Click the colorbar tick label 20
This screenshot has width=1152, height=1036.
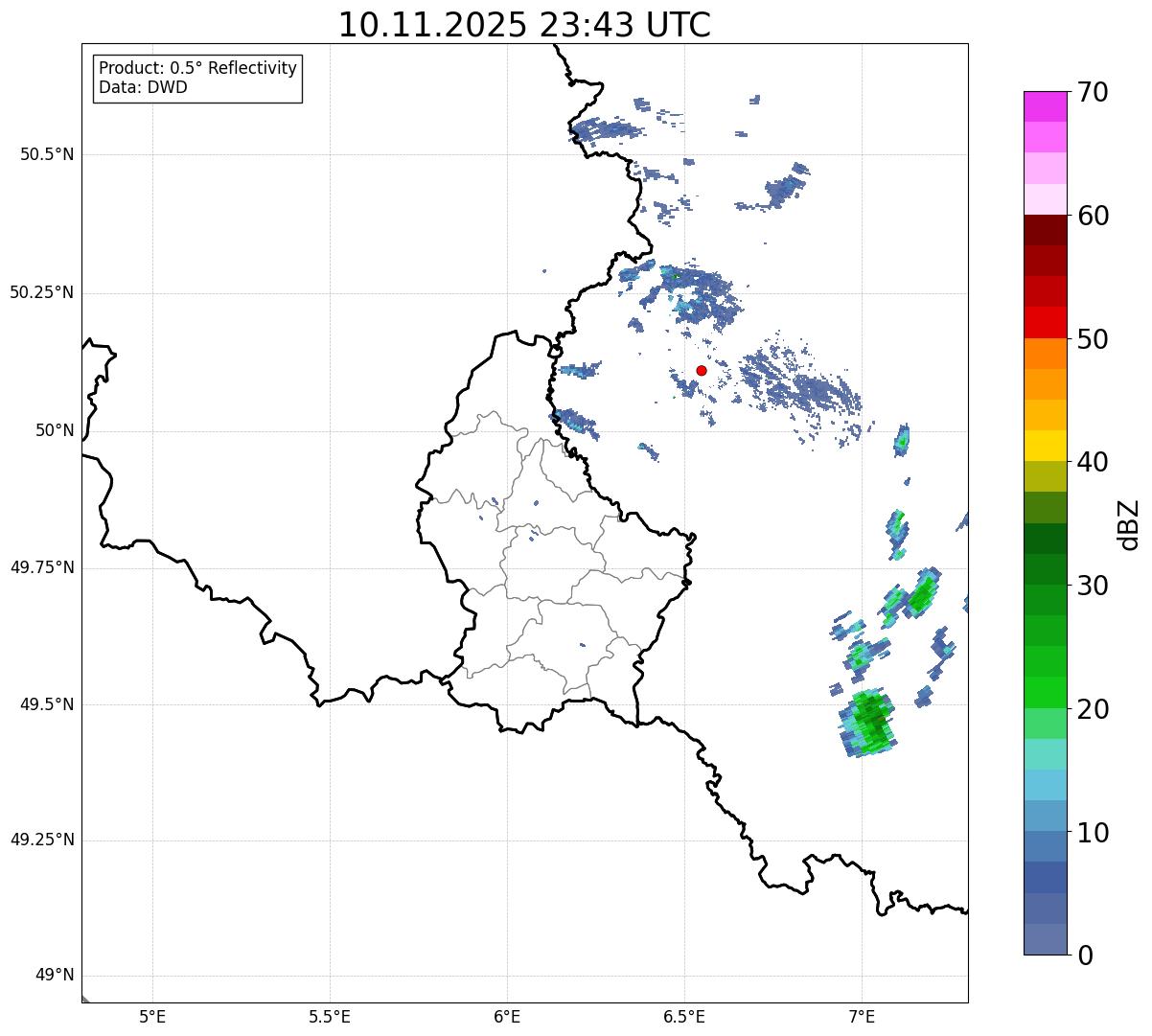(1093, 709)
